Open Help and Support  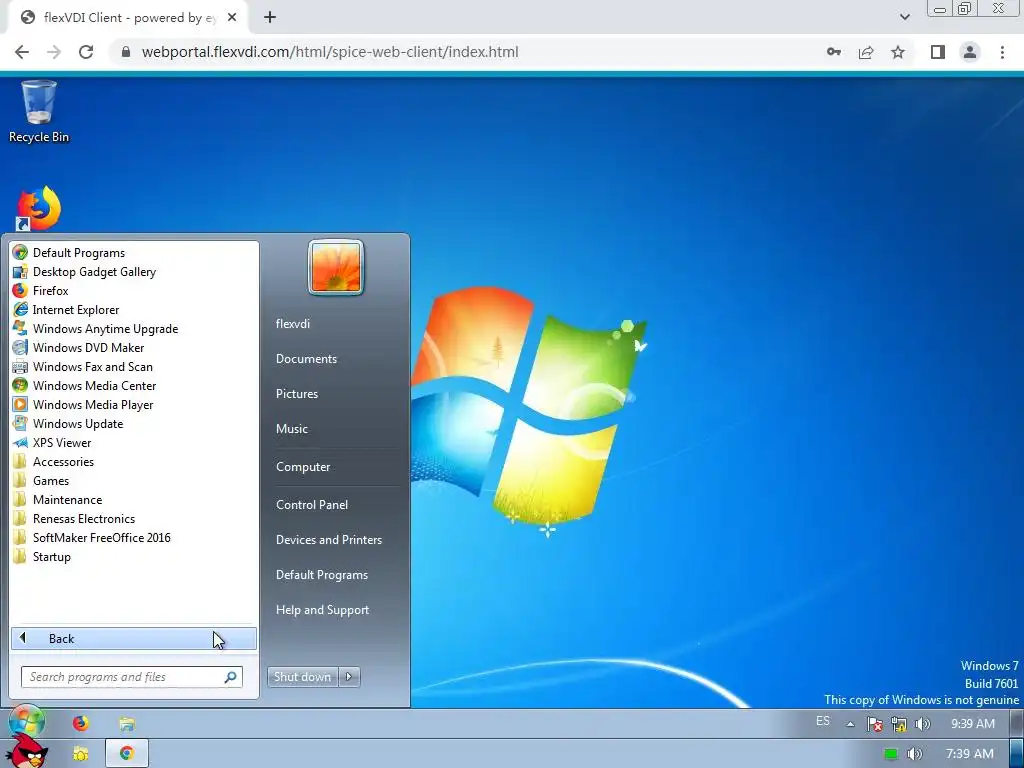[322, 610]
